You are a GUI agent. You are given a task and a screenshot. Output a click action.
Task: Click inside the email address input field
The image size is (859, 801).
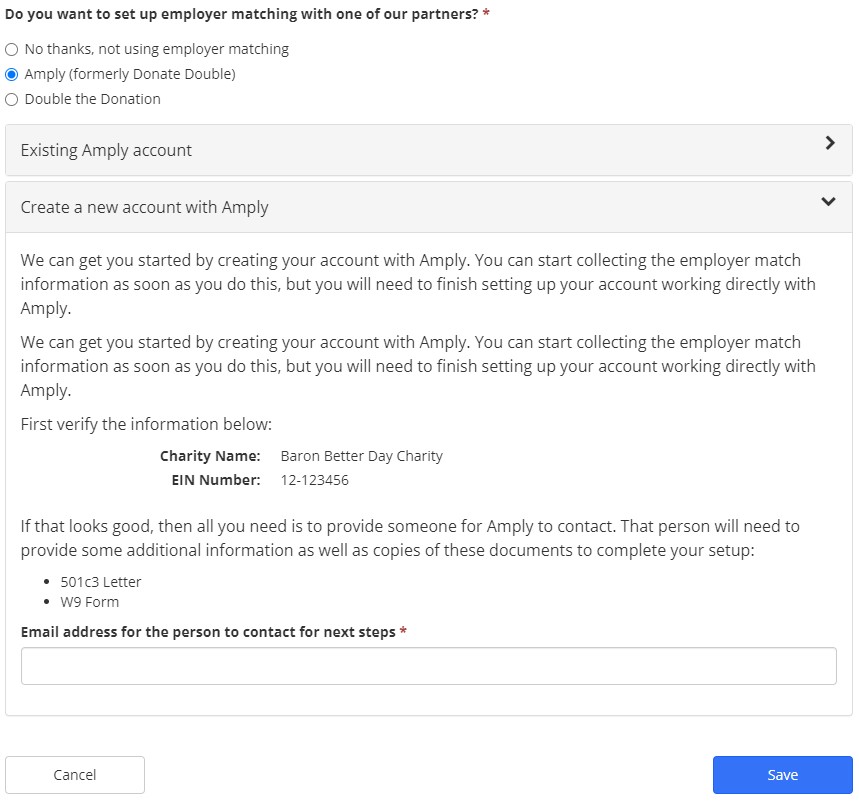429,665
